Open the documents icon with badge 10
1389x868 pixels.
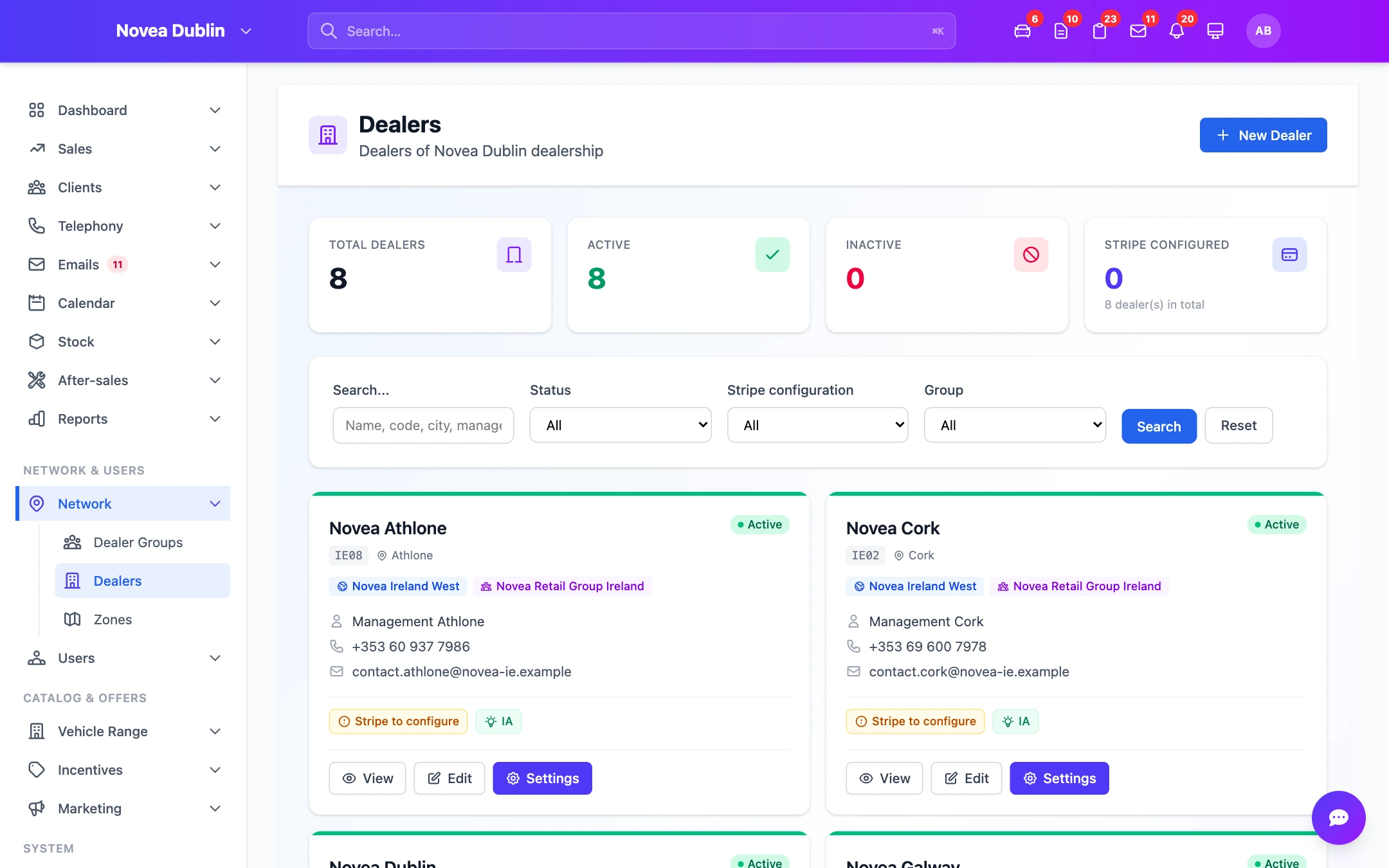(x=1061, y=31)
